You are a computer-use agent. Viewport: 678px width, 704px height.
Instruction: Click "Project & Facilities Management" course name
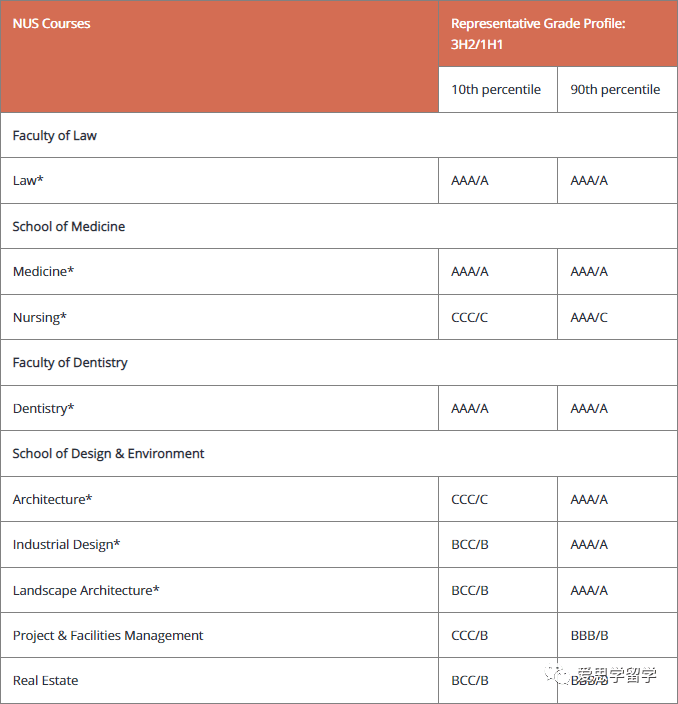pyautogui.click(x=108, y=636)
